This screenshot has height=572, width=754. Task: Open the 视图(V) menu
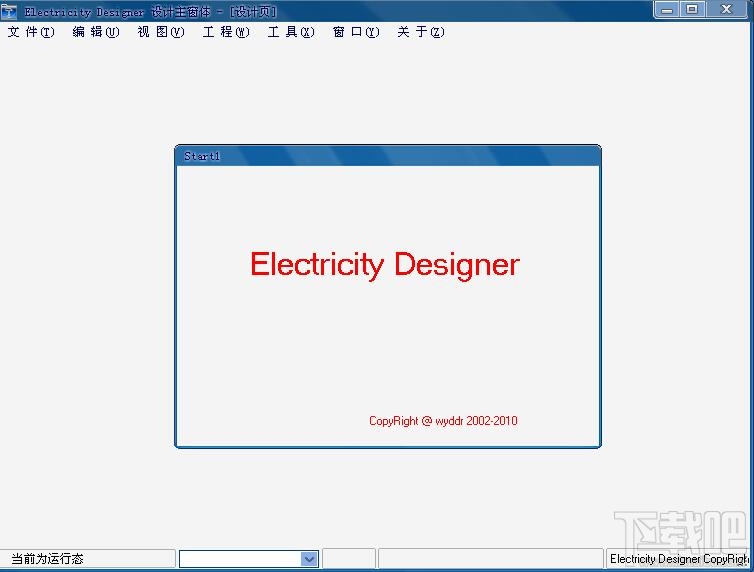[x=161, y=32]
